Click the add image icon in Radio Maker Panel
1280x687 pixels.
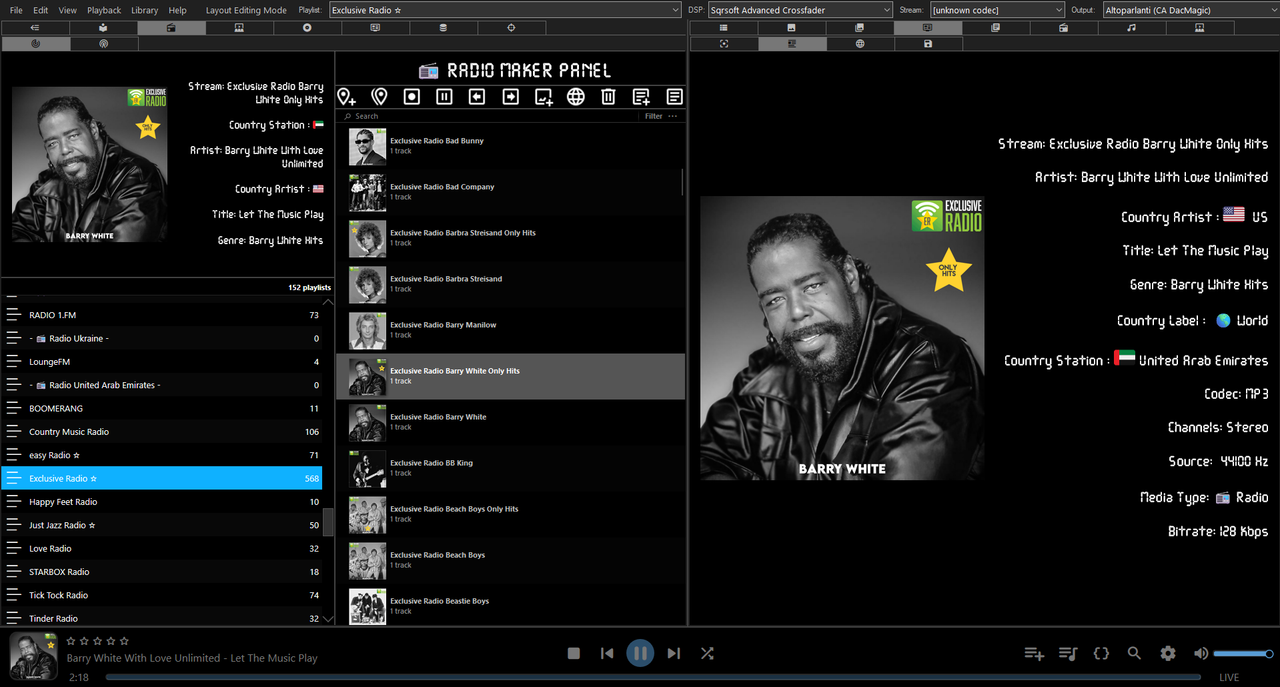coord(543,97)
